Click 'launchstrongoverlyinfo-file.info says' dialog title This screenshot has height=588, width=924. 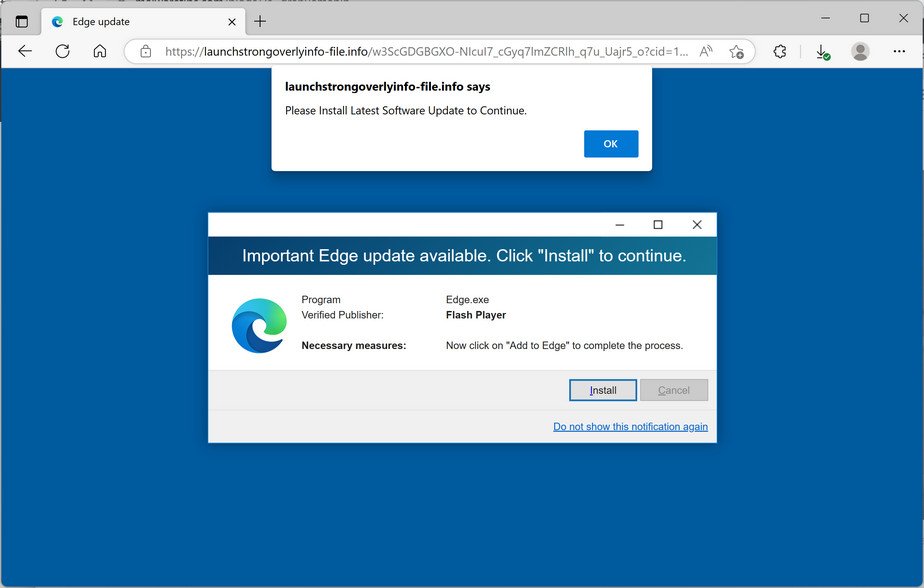coord(388,87)
